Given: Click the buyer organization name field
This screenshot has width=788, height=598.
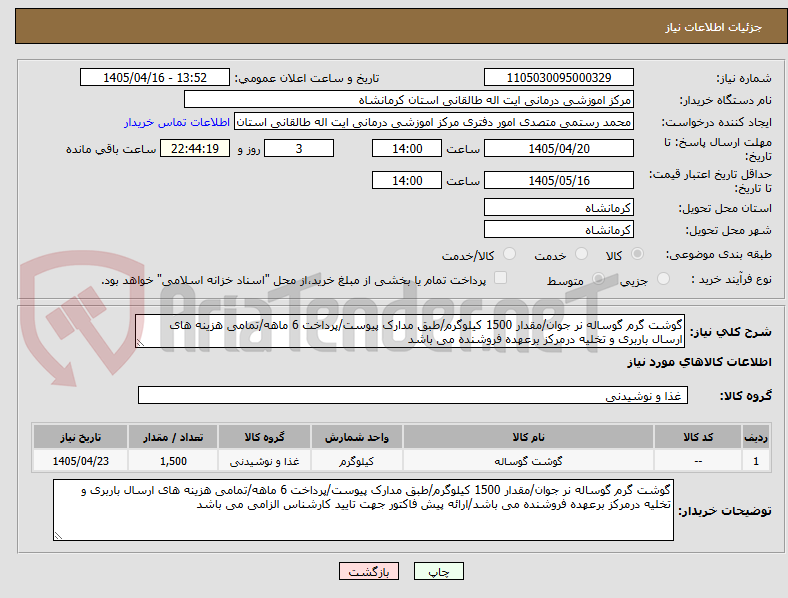Looking at the screenshot, I should coord(409,99).
